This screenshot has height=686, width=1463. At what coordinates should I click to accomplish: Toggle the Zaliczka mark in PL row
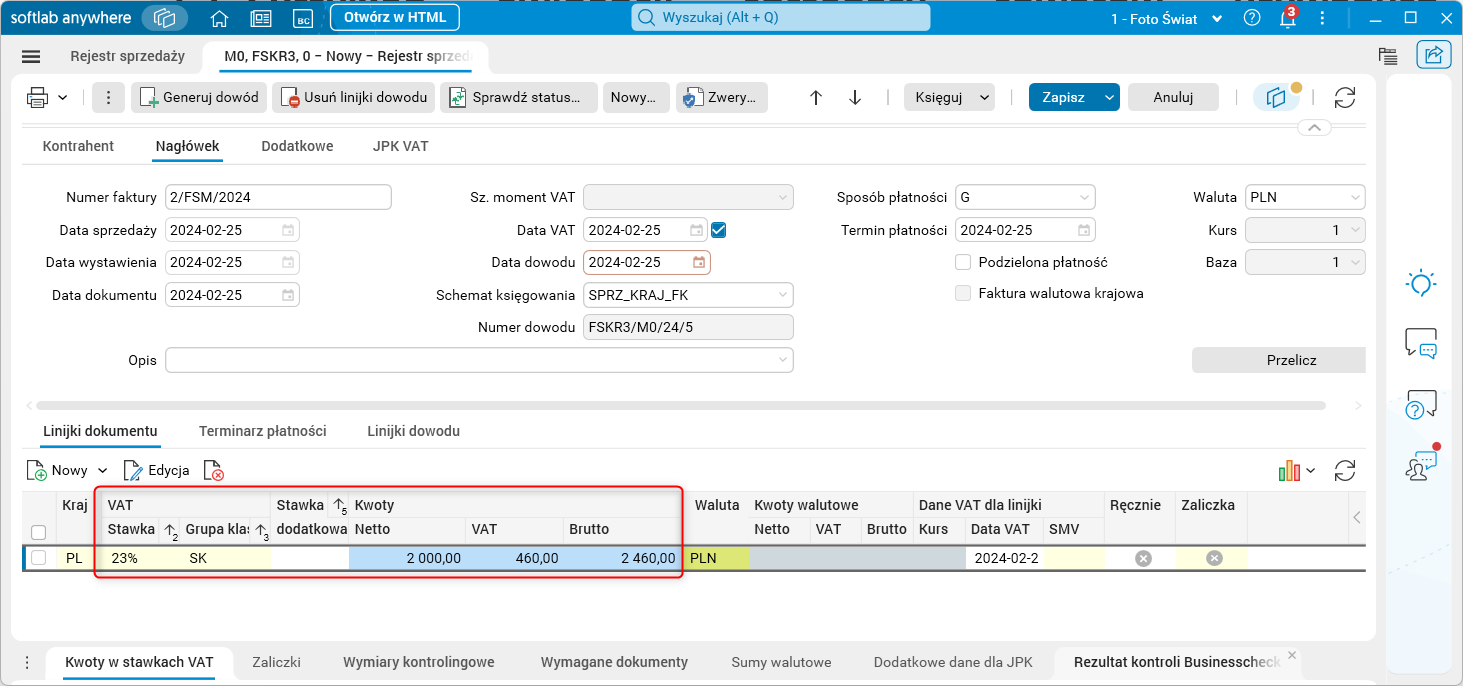click(x=1214, y=558)
